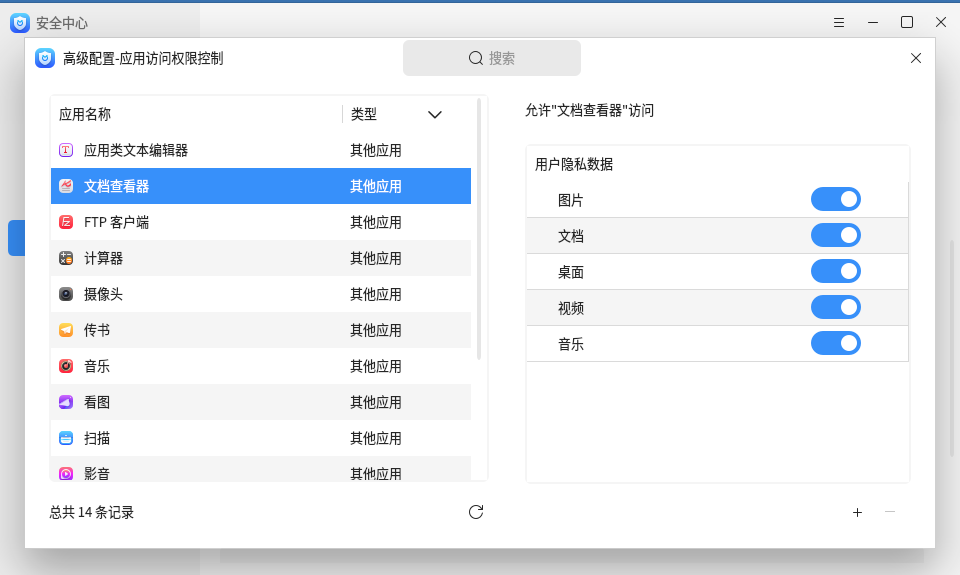
Task: Click the image viewer (看图) icon
Action: 66,402
